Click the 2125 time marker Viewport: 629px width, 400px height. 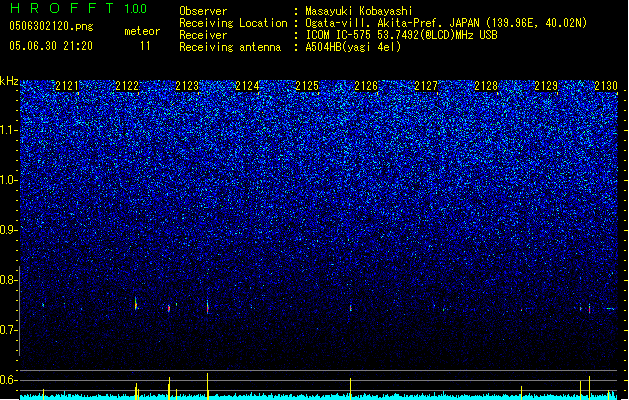coord(307,86)
